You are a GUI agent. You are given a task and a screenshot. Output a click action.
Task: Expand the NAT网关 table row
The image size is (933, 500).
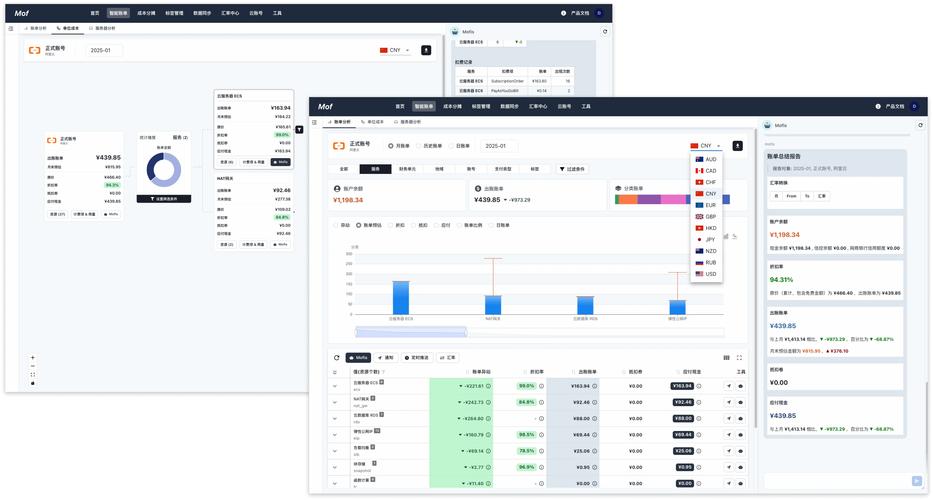pos(335,402)
